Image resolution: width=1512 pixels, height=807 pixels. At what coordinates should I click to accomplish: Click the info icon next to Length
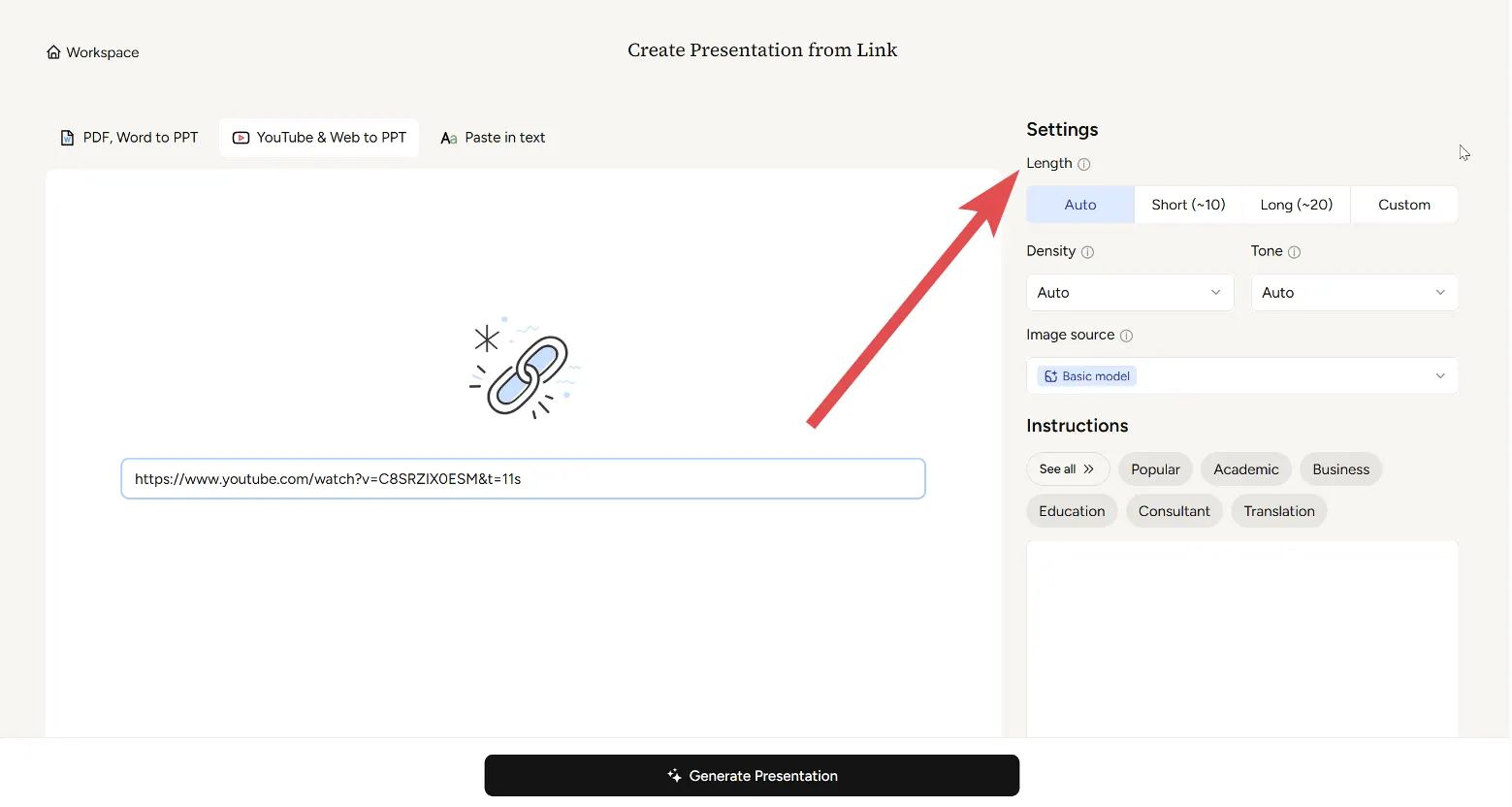tap(1084, 164)
